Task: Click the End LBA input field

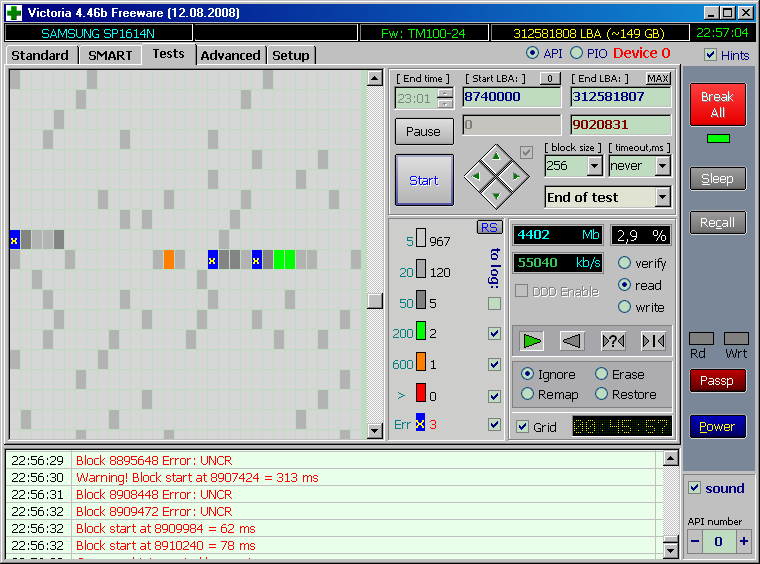Action: 621,97
